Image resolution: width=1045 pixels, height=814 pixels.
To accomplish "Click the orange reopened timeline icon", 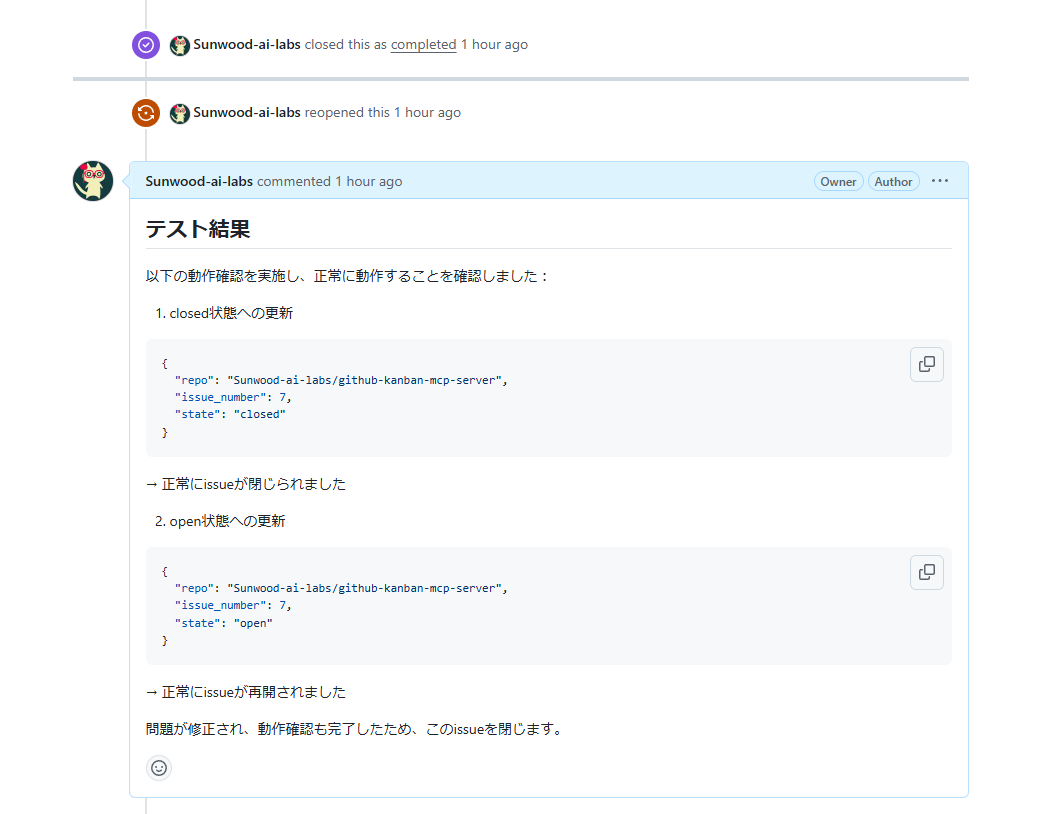I will click(x=146, y=113).
